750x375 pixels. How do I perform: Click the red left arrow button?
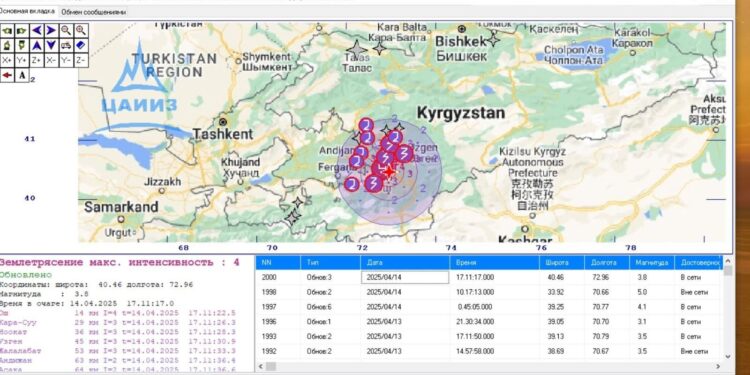pyautogui.click(x=7, y=75)
